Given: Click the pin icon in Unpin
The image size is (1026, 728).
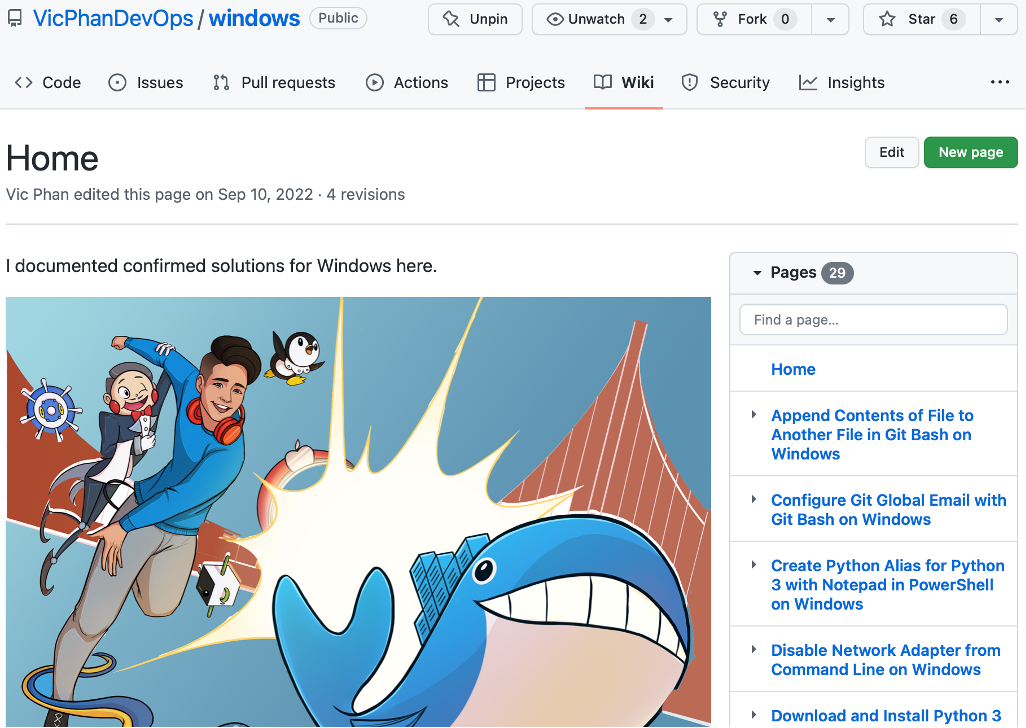Looking at the screenshot, I should pos(451,19).
